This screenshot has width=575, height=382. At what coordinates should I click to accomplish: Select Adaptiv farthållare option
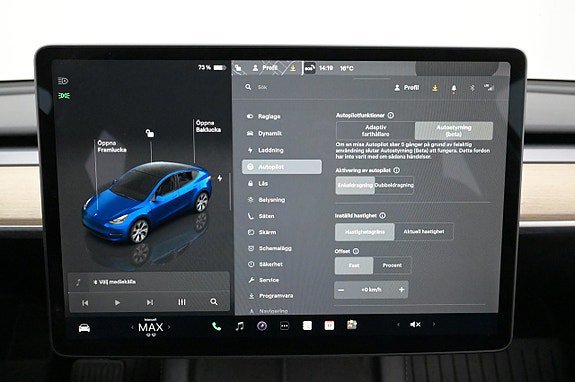pyautogui.click(x=376, y=131)
